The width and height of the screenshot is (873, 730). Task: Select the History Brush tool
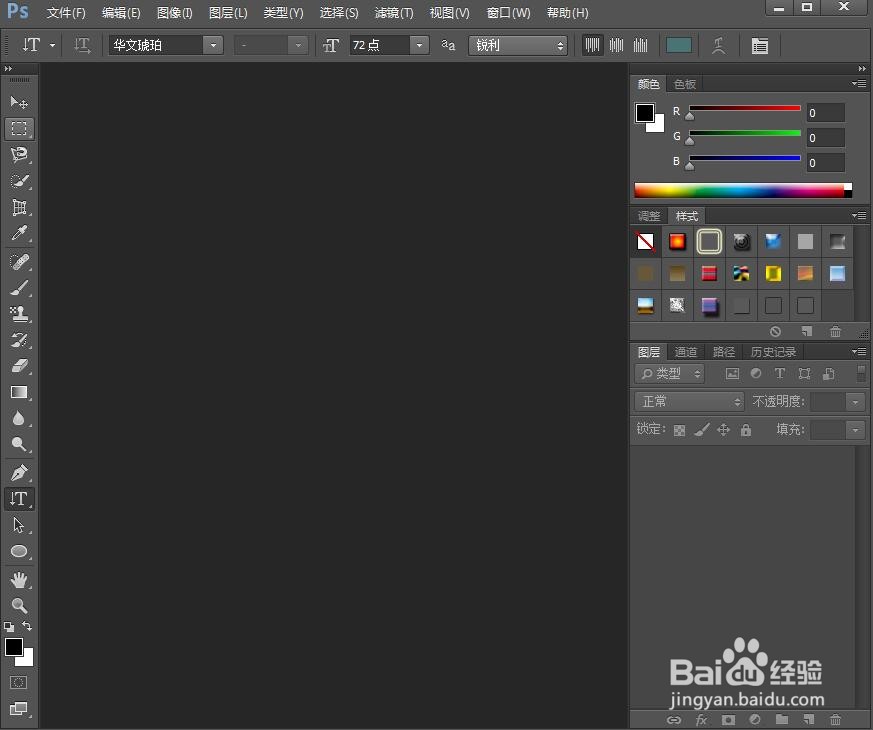pos(19,340)
